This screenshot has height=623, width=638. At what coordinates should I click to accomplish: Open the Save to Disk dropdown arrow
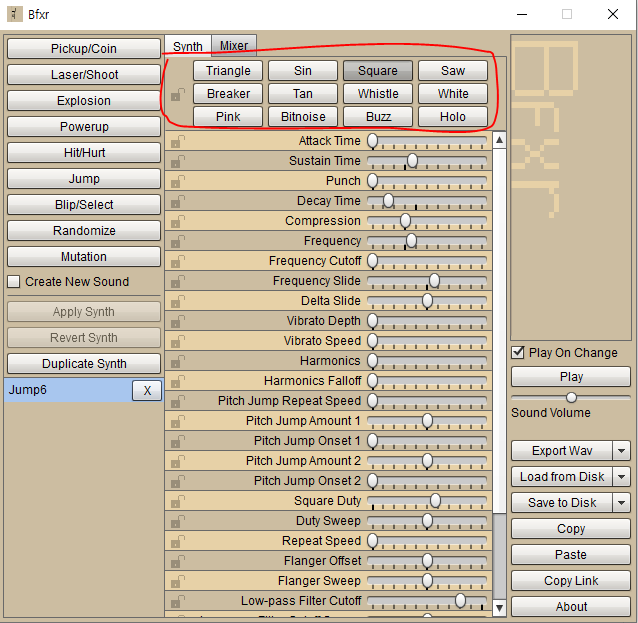coord(621,503)
